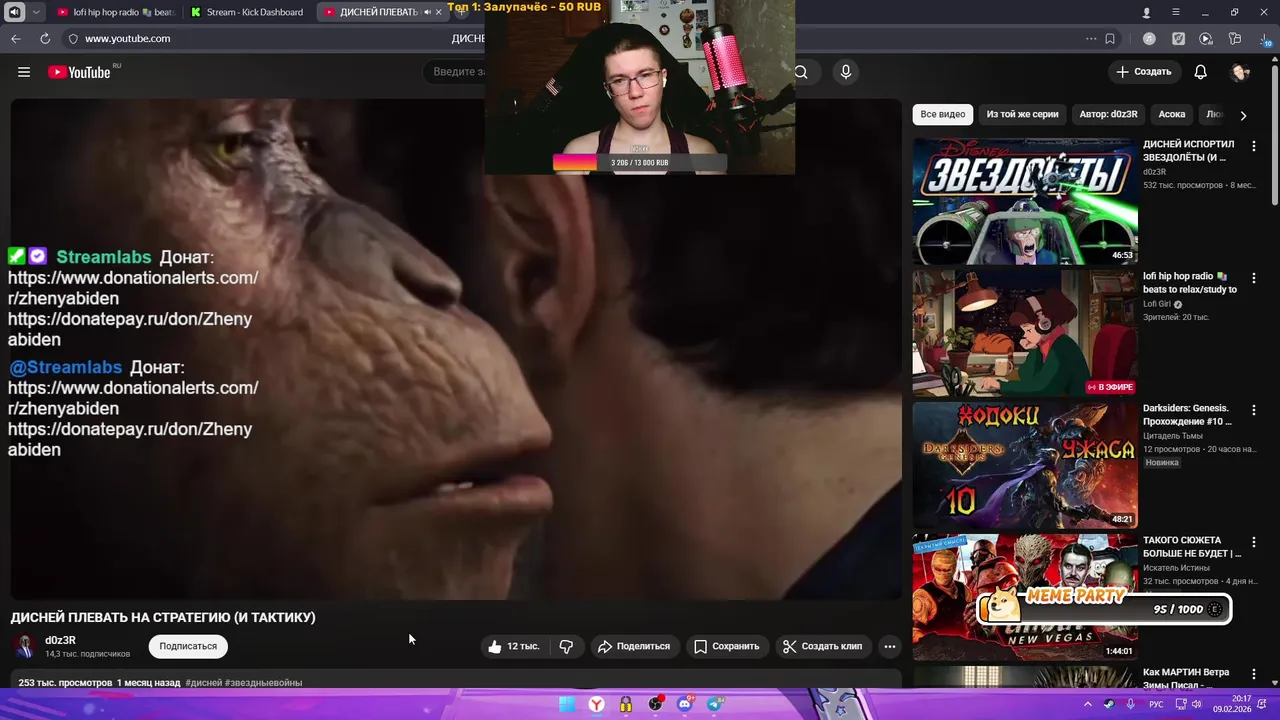Open OBS Studio from taskbar
Viewport: 1280px width, 720px height.
coord(655,704)
